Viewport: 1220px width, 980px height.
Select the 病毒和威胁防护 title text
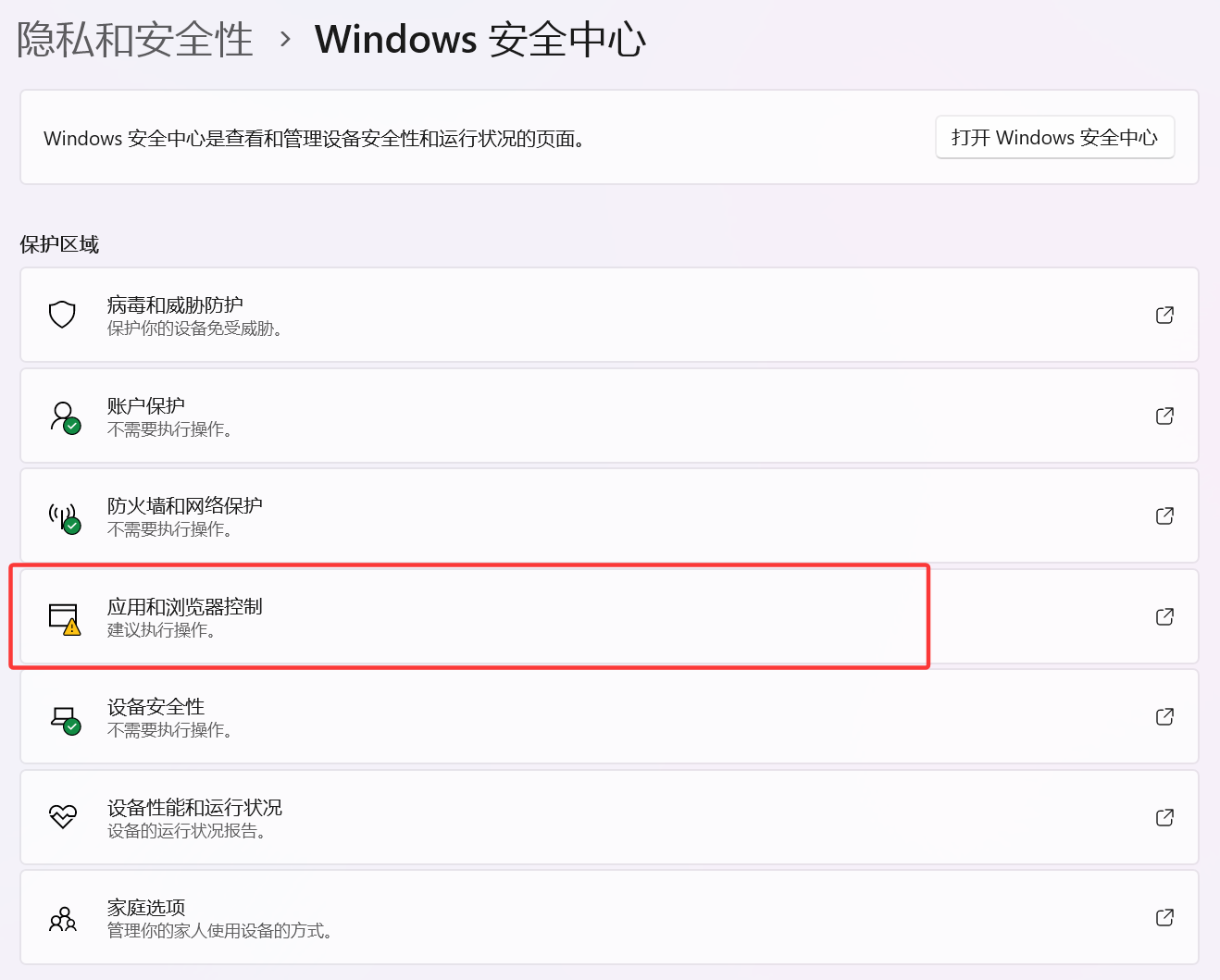(175, 304)
